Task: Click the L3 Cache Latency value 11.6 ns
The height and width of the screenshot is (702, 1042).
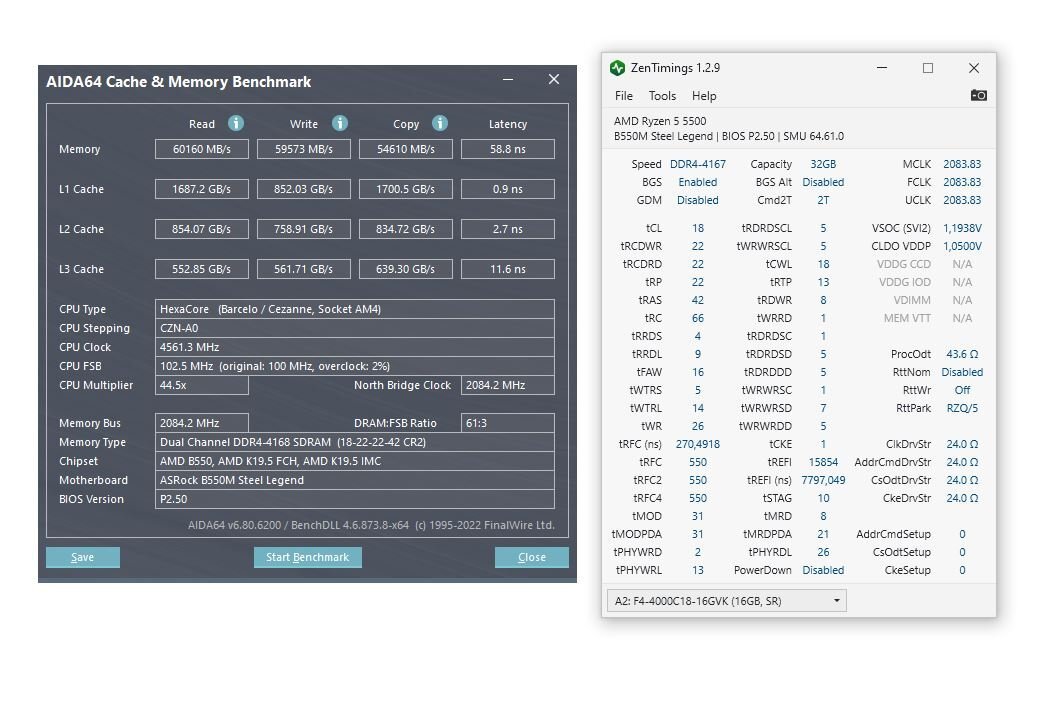Action: click(508, 269)
